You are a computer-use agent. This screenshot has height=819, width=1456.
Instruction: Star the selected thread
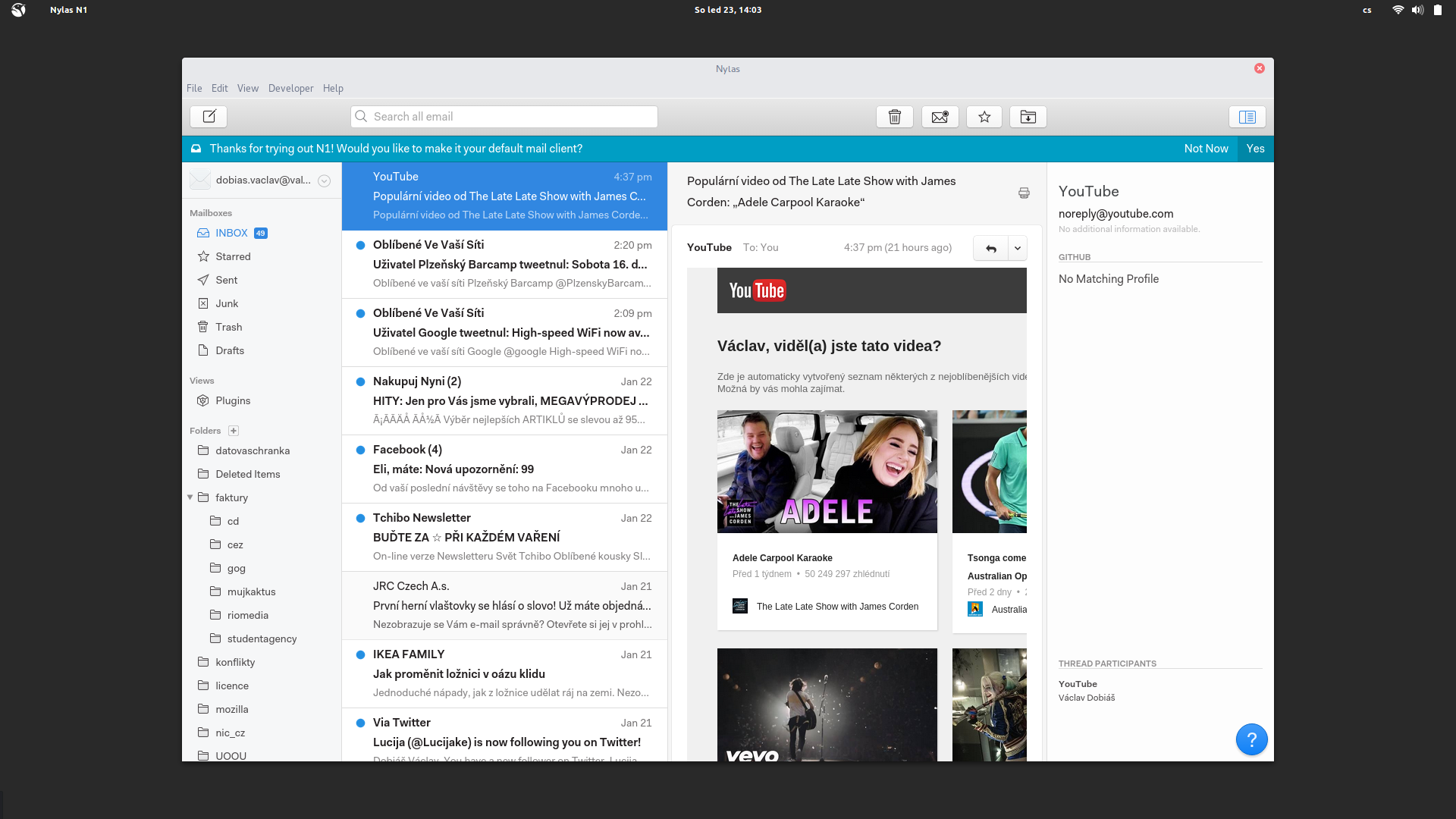pos(984,117)
